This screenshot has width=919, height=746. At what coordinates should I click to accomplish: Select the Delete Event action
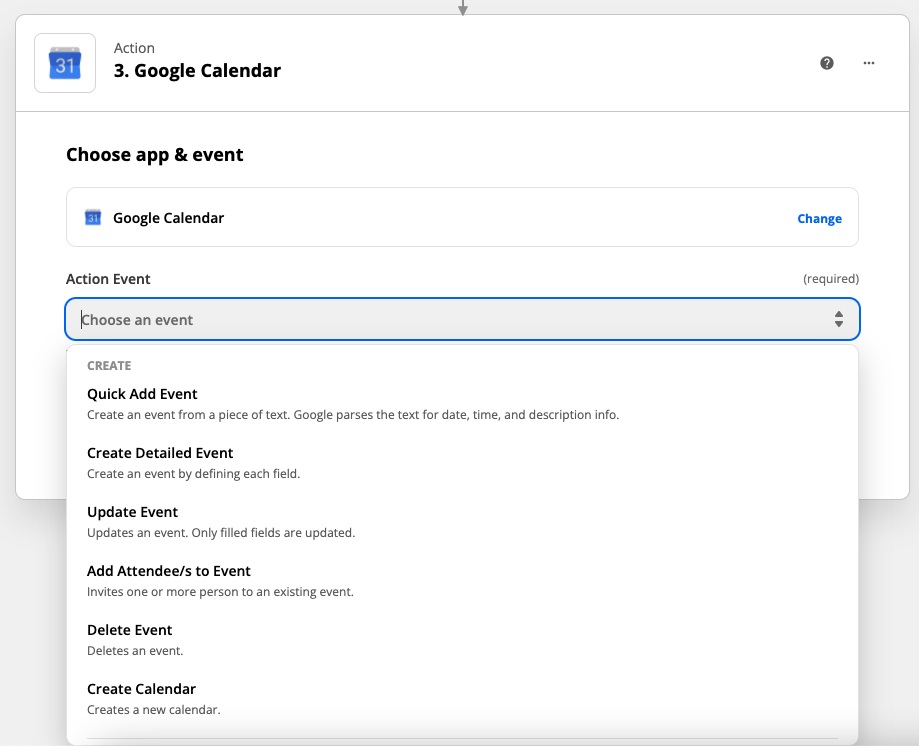(462, 640)
